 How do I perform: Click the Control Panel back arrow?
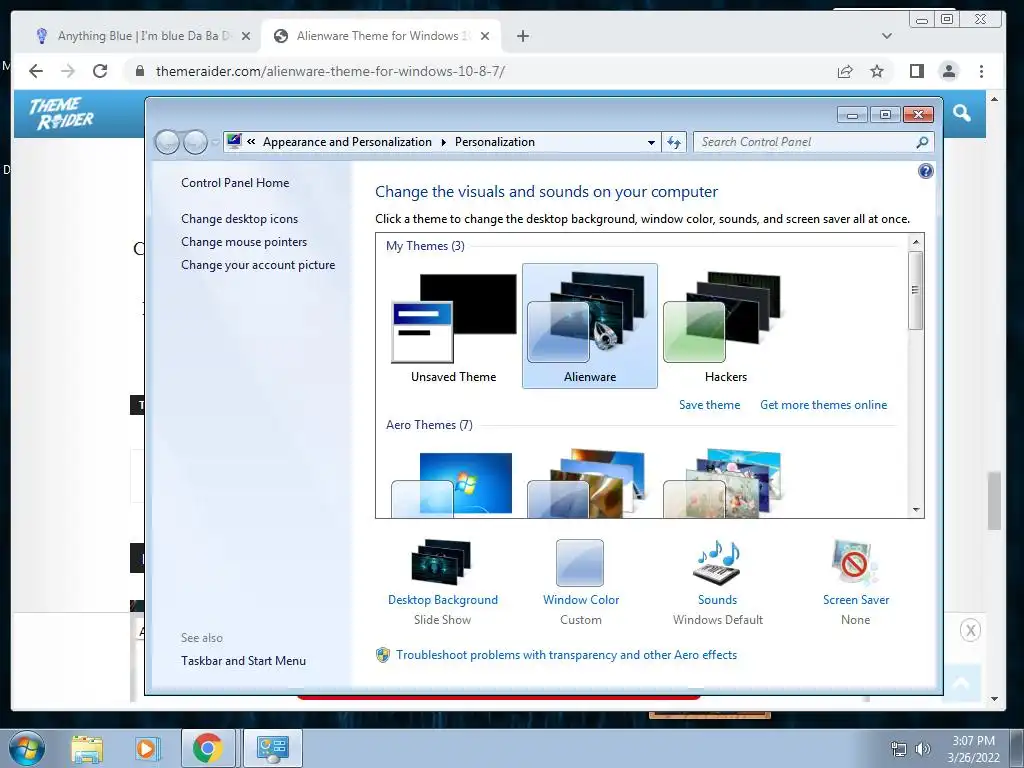[167, 142]
